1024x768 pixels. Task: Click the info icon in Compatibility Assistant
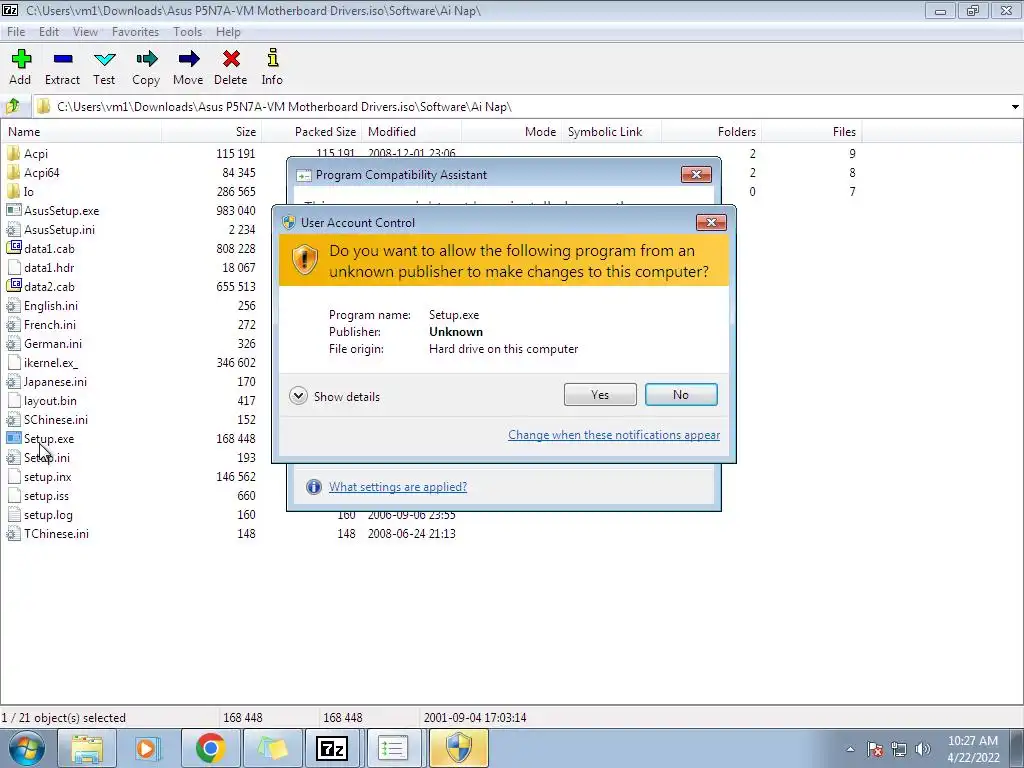(x=313, y=487)
